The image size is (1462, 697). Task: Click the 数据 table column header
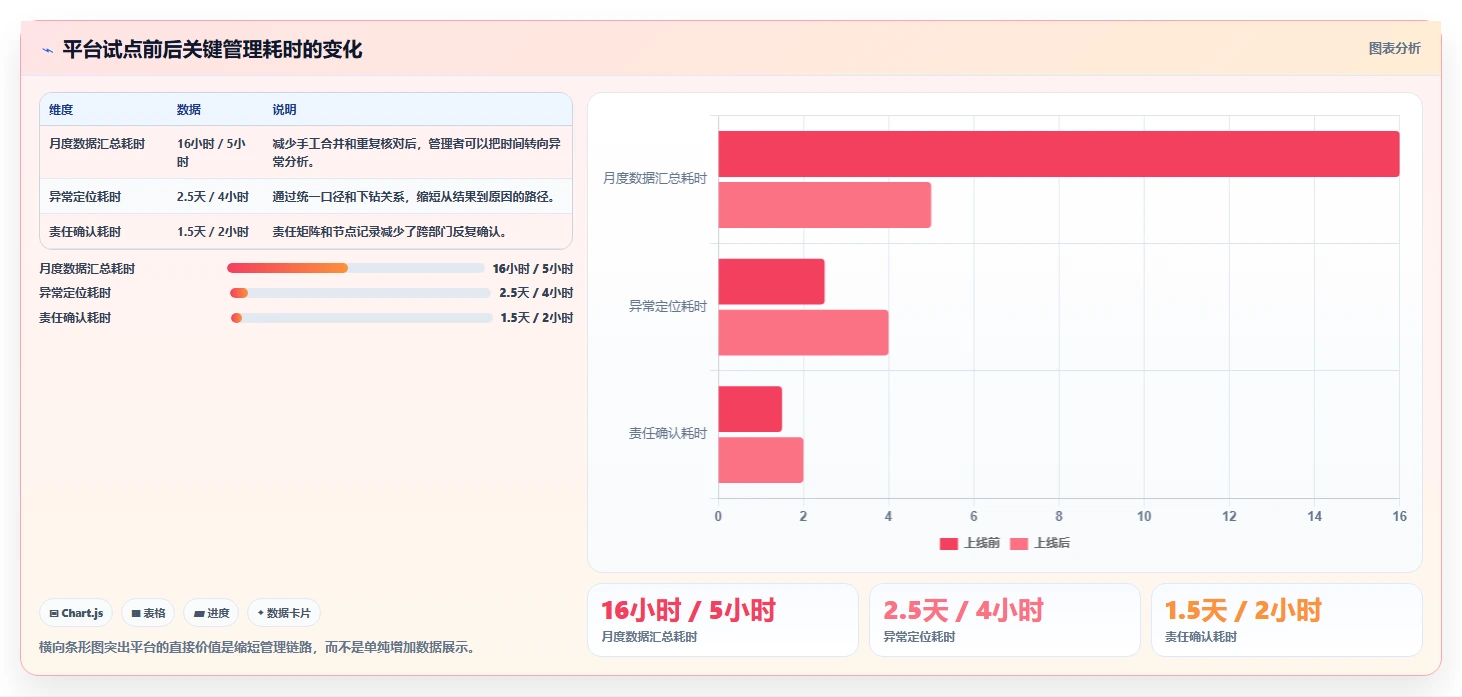189,110
